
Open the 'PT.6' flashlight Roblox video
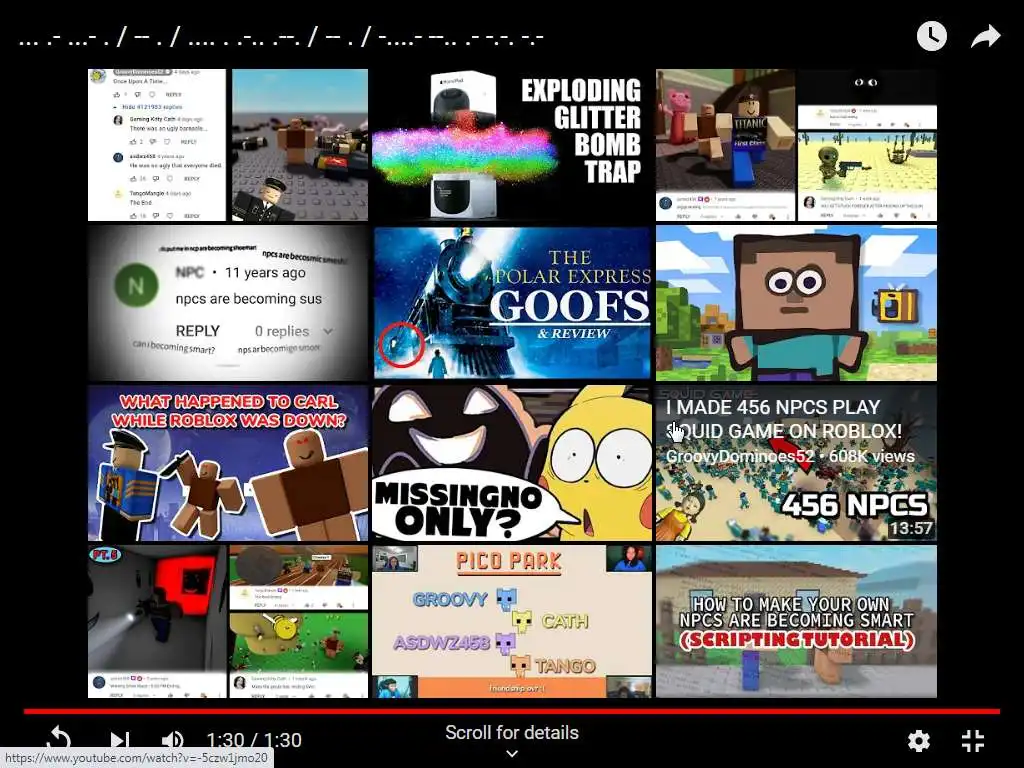(x=228, y=621)
